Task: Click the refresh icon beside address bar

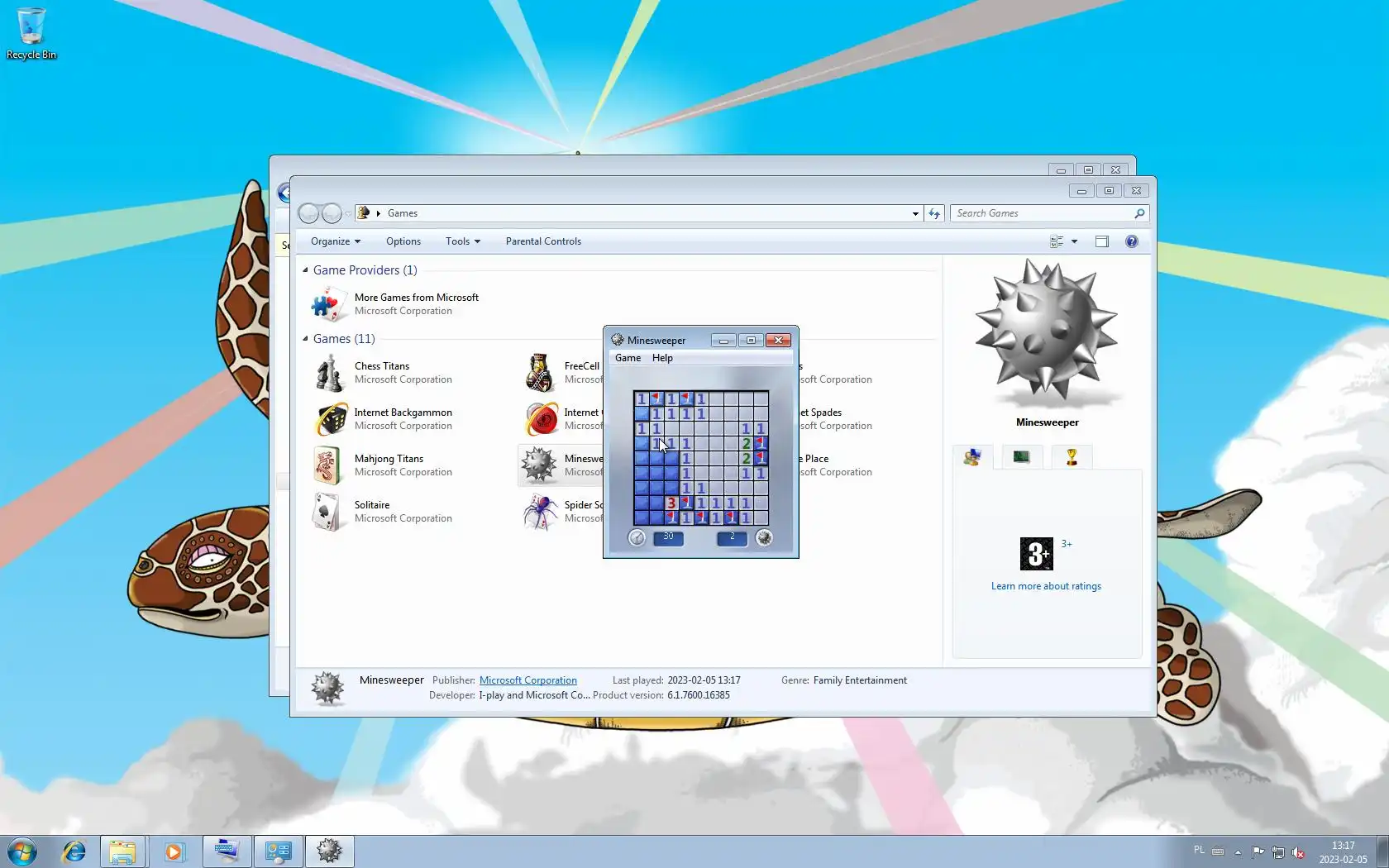Action: pyautogui.click(x=934, y=213)
